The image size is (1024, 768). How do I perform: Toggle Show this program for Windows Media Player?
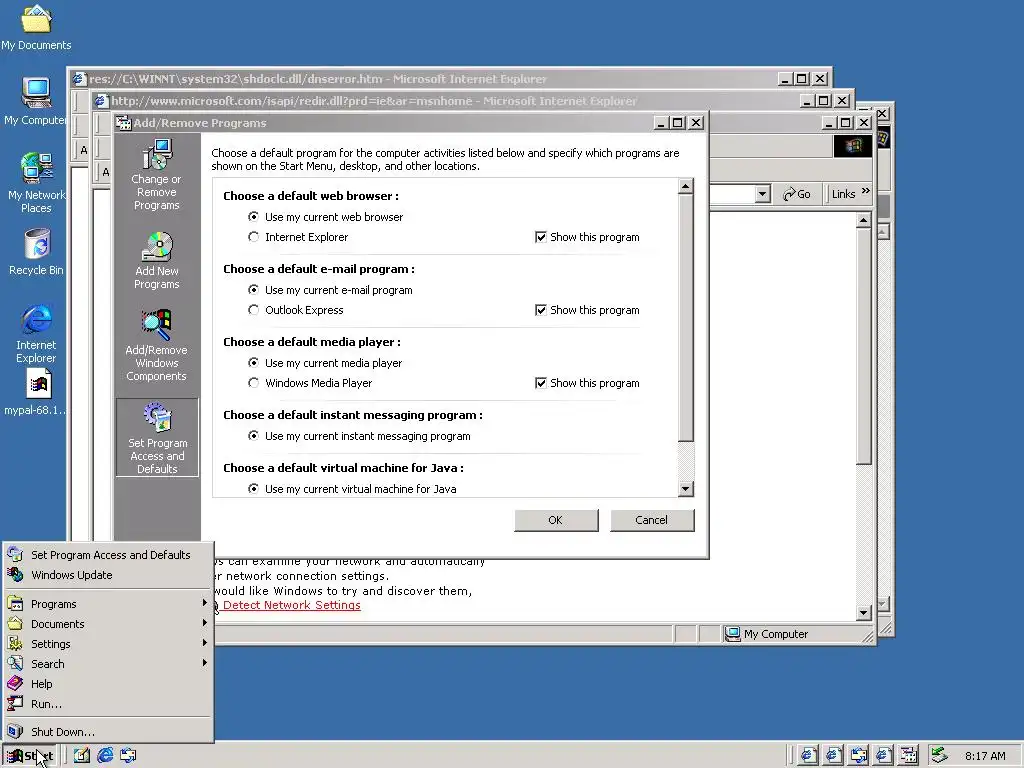541,383
